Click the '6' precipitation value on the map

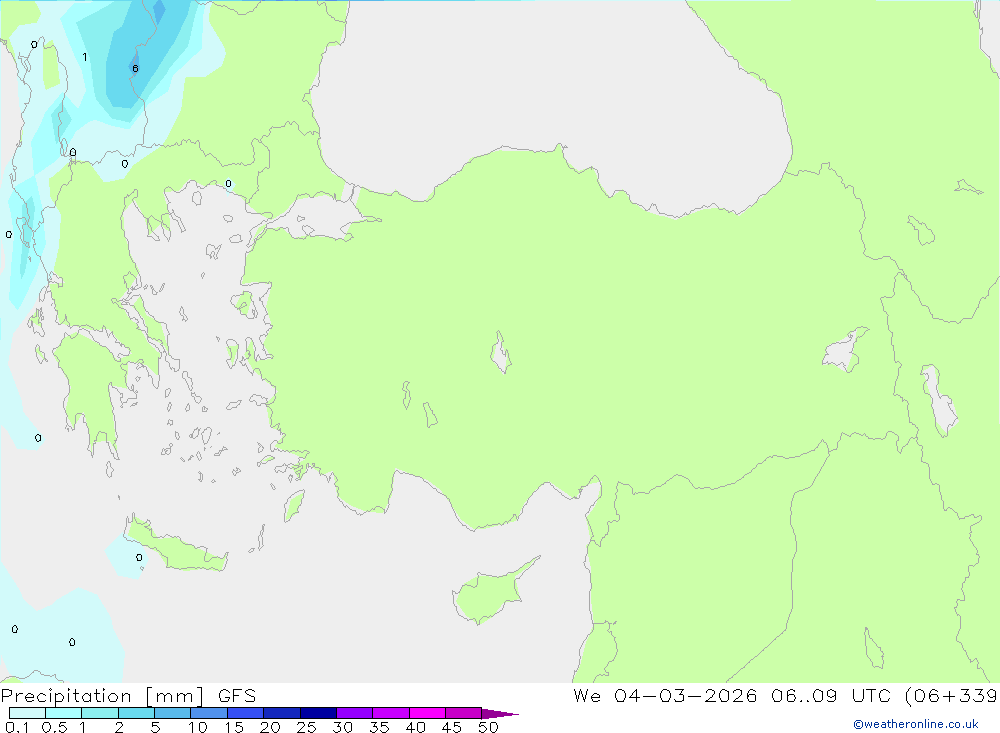click(x=135, y=68)
